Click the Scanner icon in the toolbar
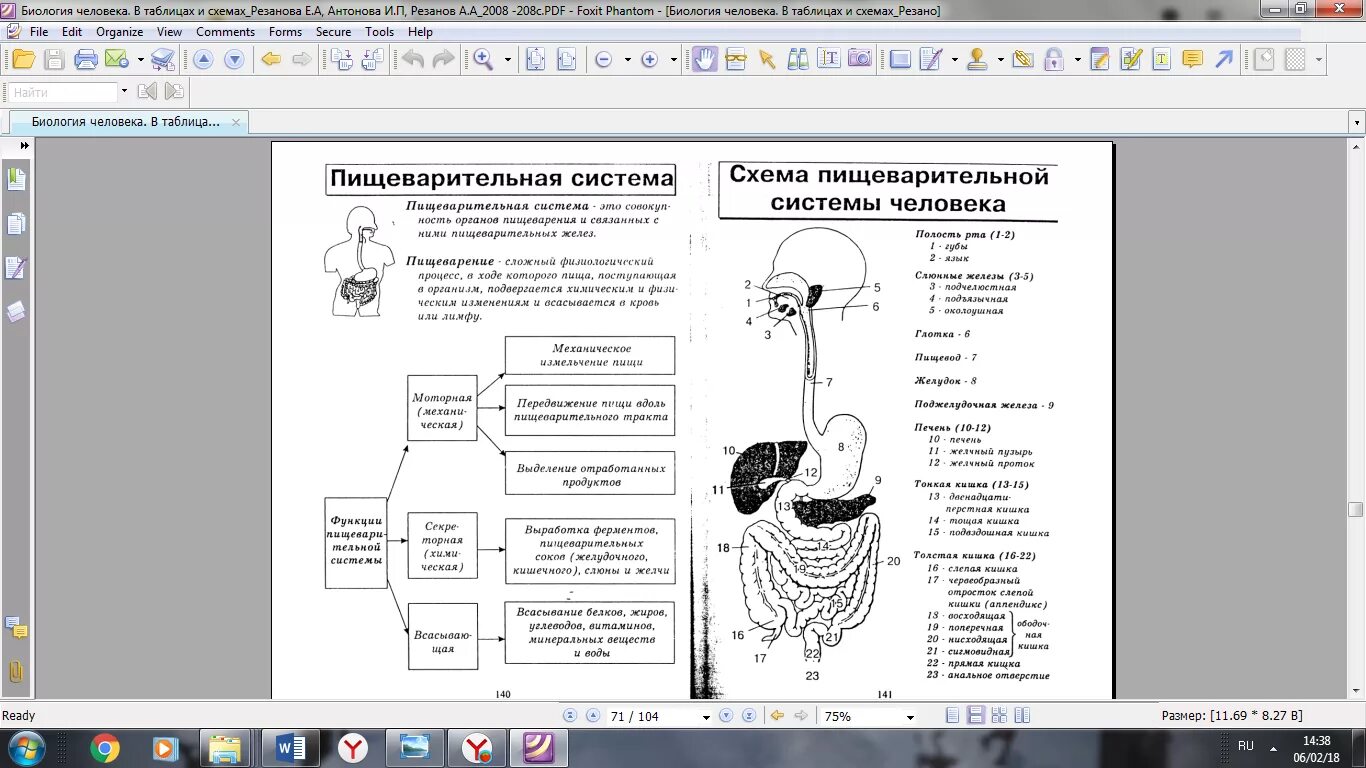The width and height of the screenshot is (1366, 768). pyautogui.click(x=163, y=59)
